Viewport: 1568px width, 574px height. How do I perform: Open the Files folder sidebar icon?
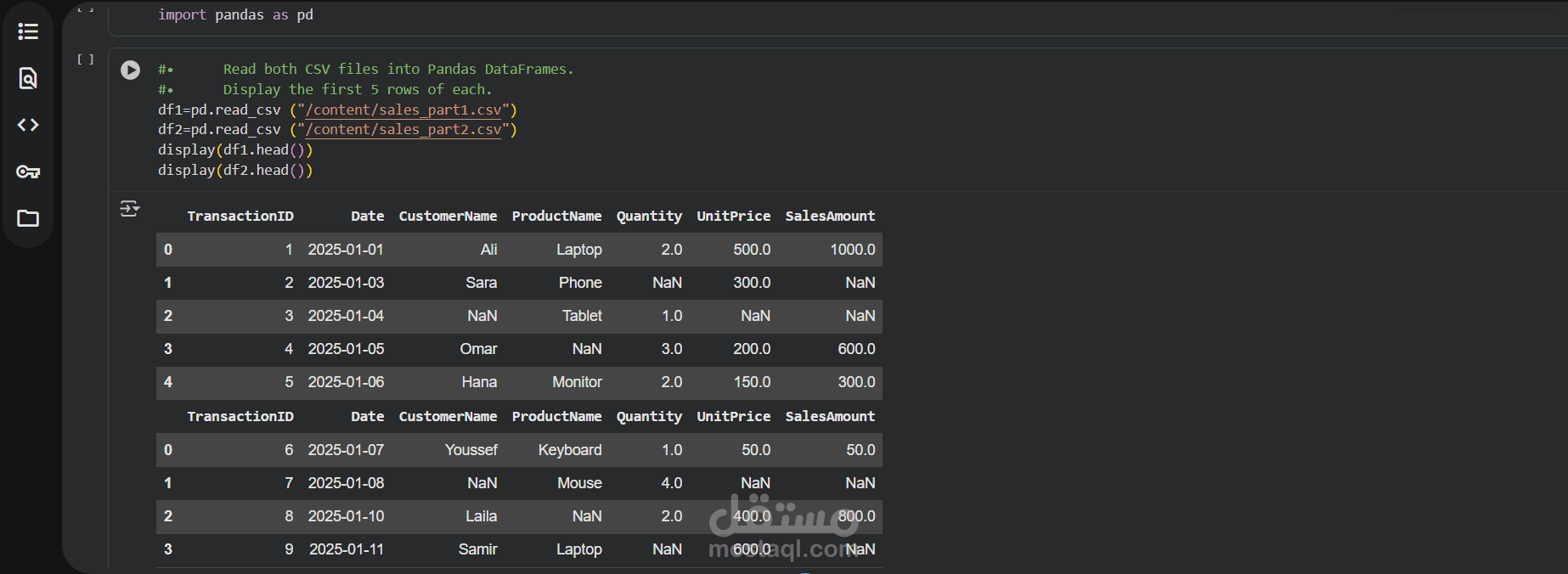click(x=28, y=218)
